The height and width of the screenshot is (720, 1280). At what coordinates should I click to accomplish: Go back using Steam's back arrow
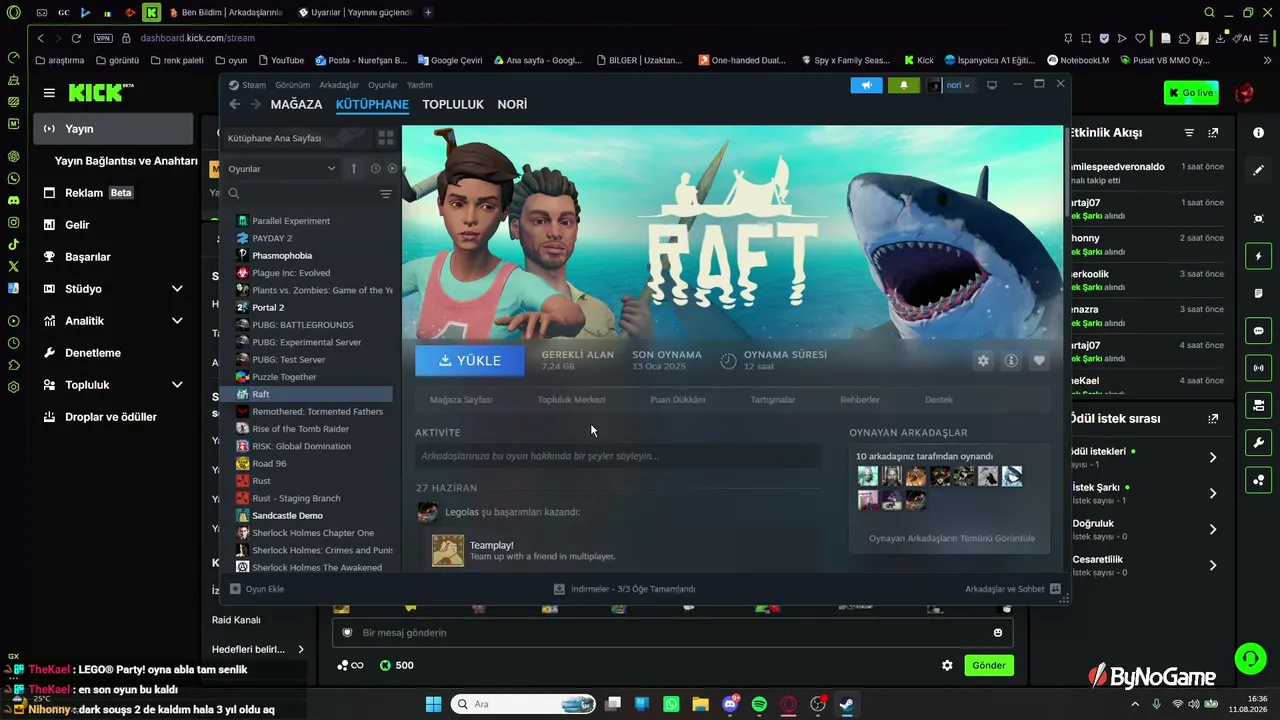pyautogui.click(x=235, y=104)
